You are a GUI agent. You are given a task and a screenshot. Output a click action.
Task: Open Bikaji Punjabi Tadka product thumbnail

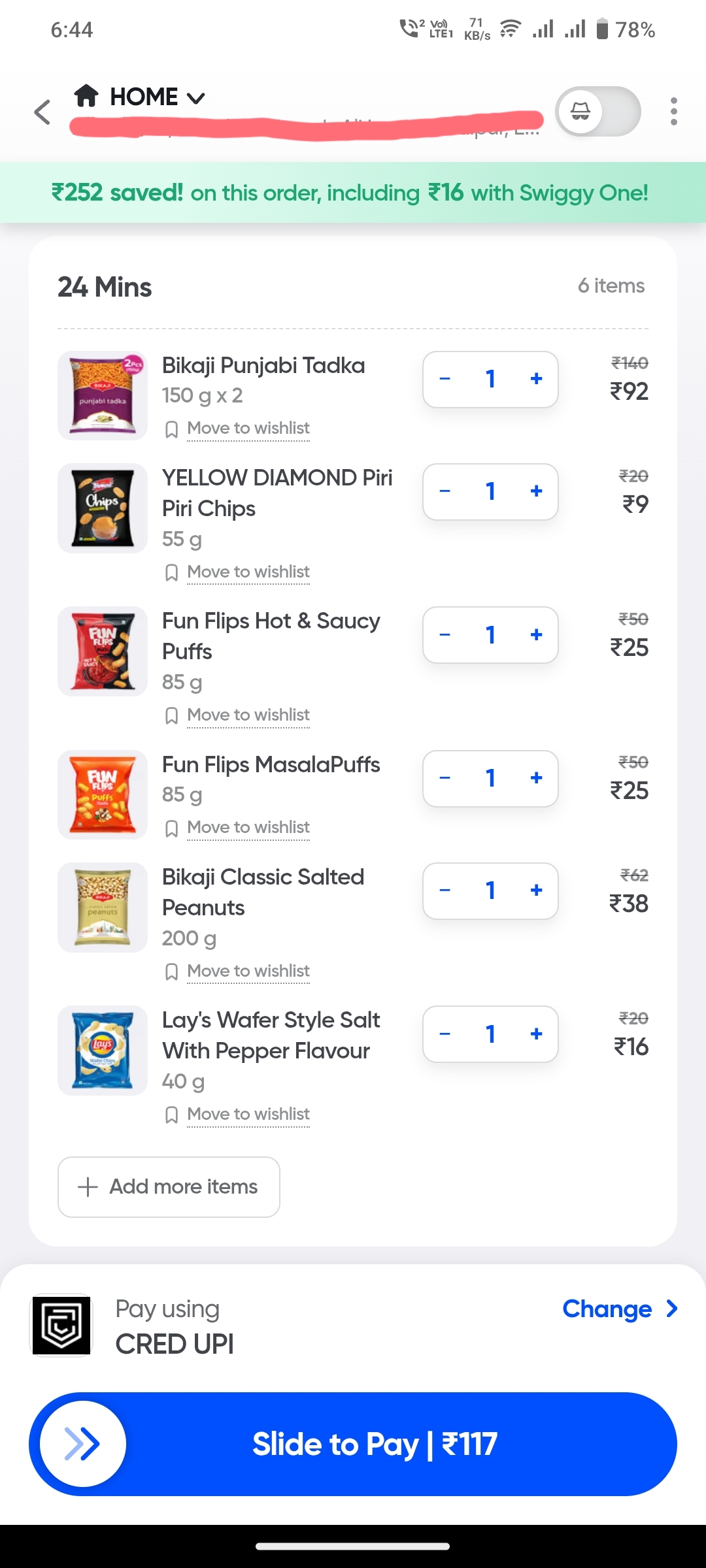coord(103,396)
